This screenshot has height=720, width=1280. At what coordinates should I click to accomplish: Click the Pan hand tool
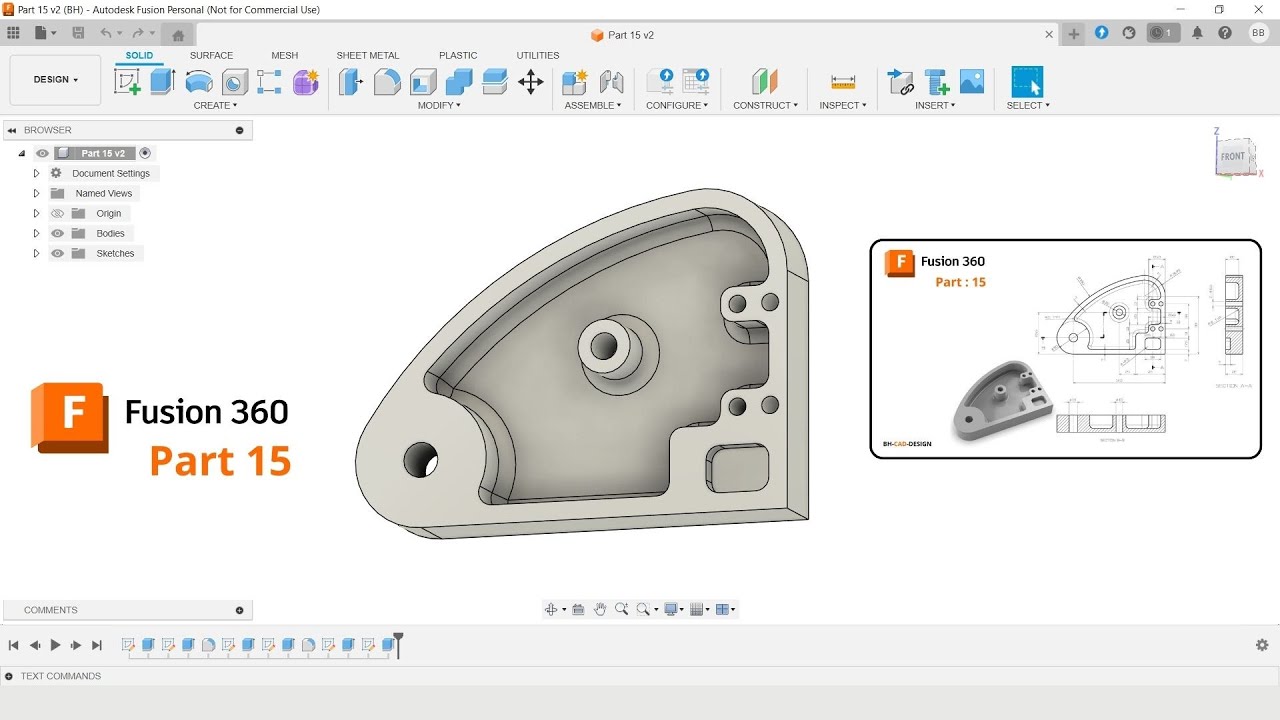click(600, 609)
